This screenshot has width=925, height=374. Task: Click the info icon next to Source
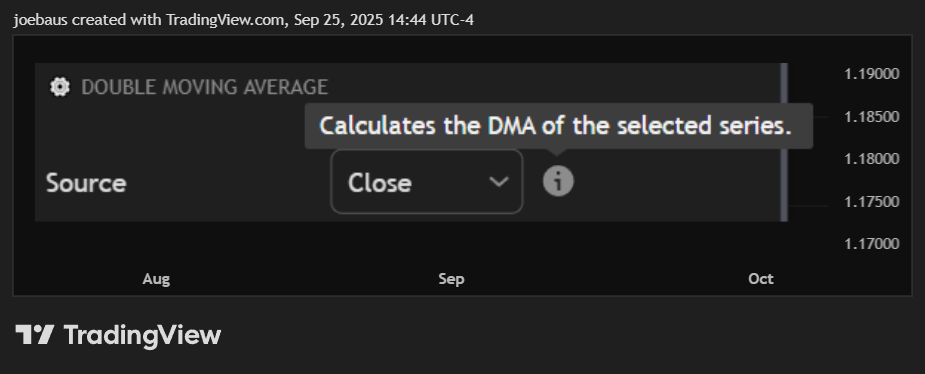[x=558, y=181]
